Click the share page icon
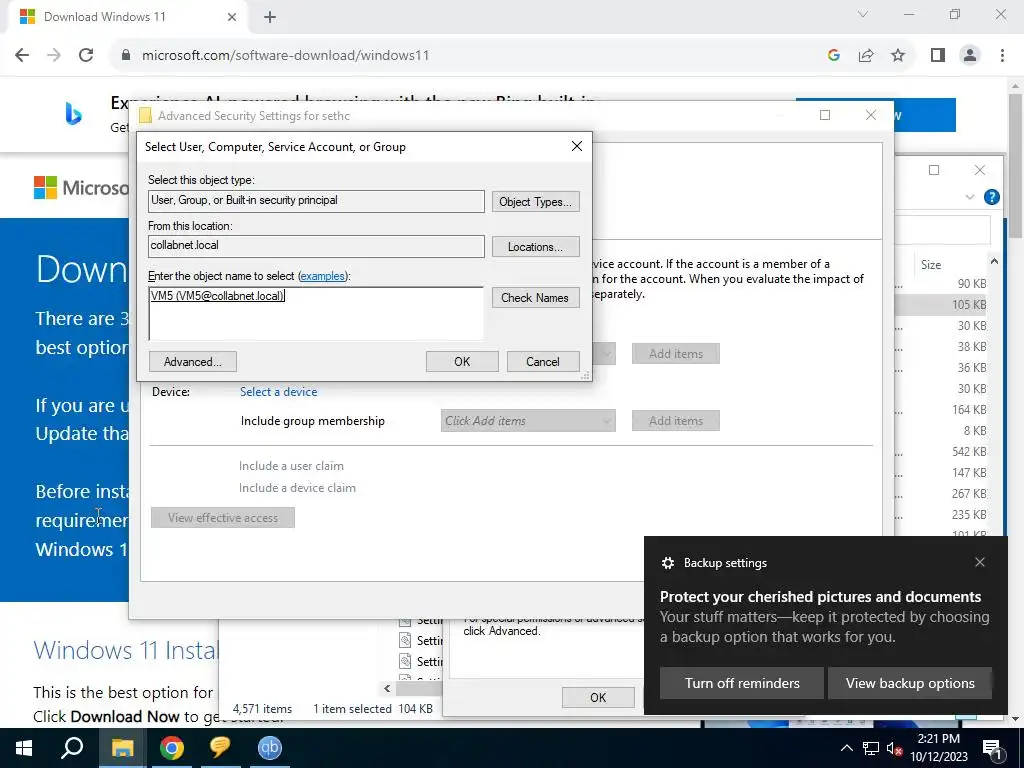The image size is (1024, 768). click(x=866, y=56)
